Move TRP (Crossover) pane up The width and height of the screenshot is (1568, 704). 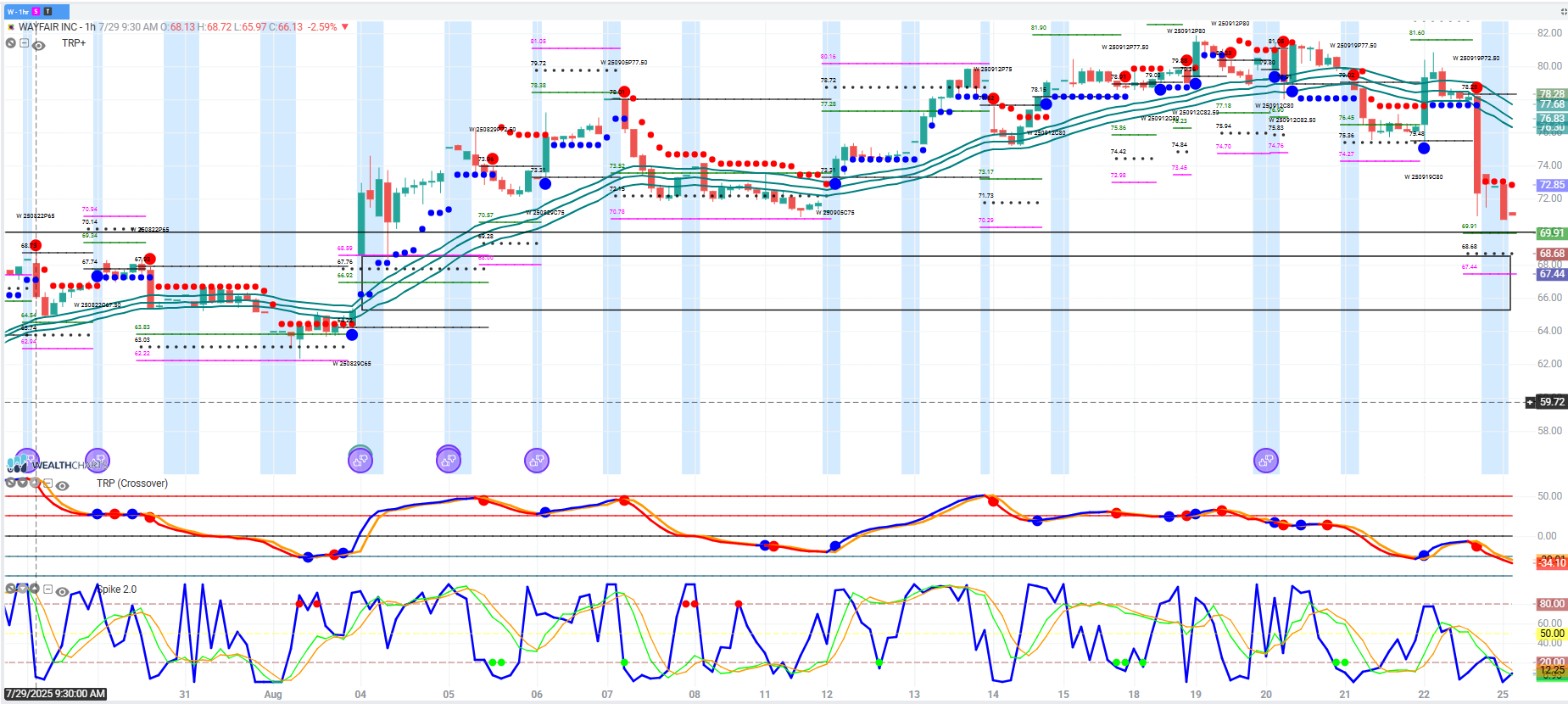pyautogui.click(x=35, y=483)
